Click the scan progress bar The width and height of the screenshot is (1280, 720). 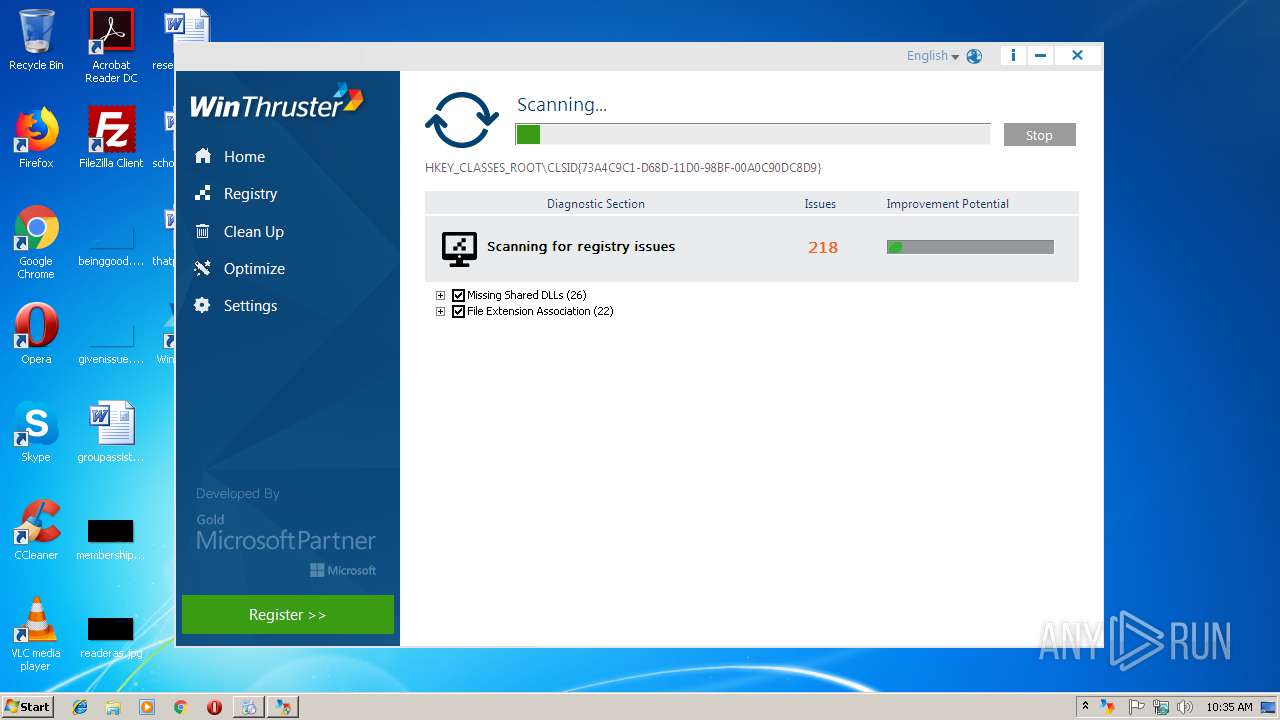coord(753,134)
